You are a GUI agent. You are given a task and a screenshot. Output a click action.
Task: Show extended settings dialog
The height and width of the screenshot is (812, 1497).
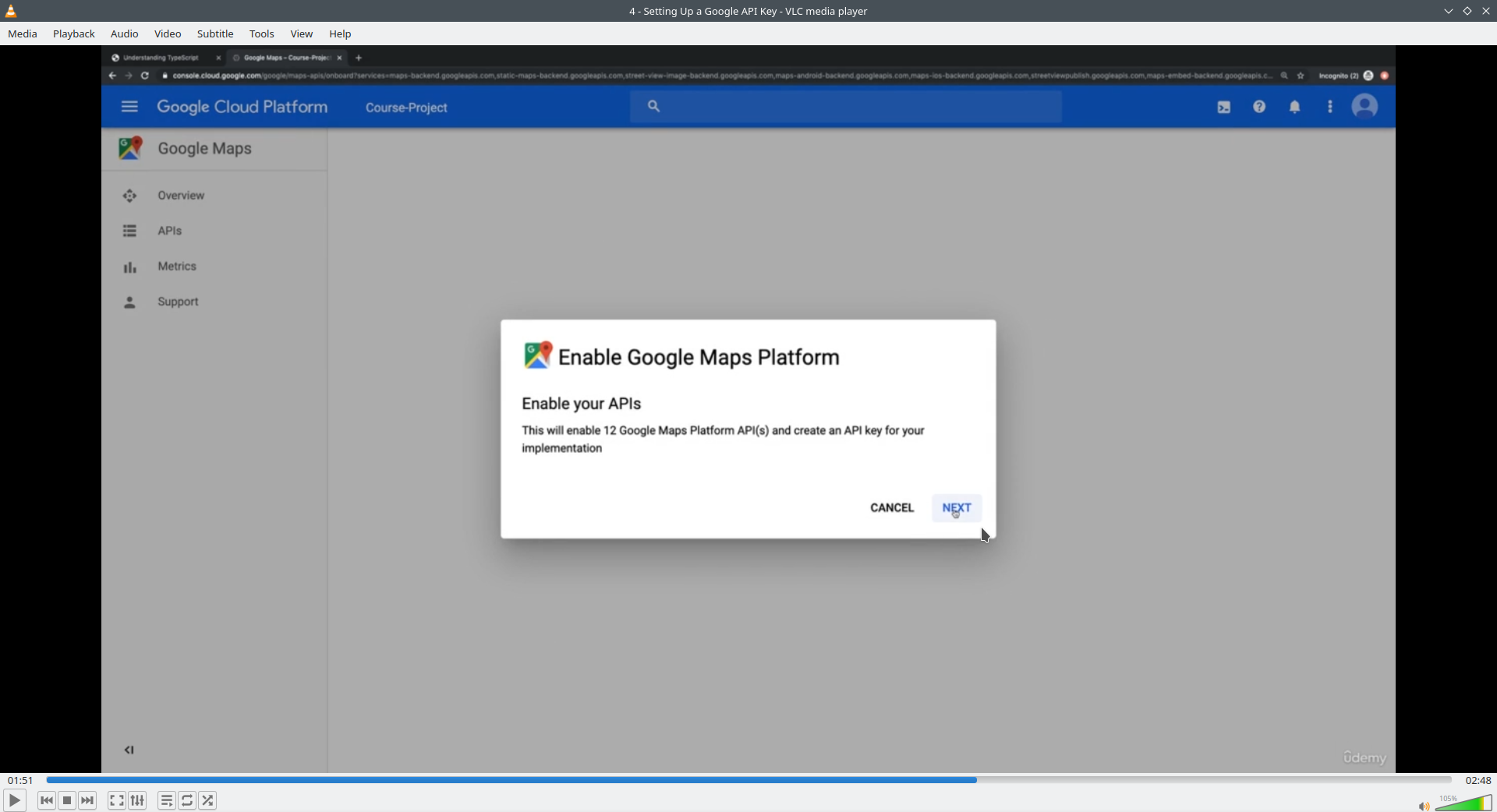[x=137, y=800]
